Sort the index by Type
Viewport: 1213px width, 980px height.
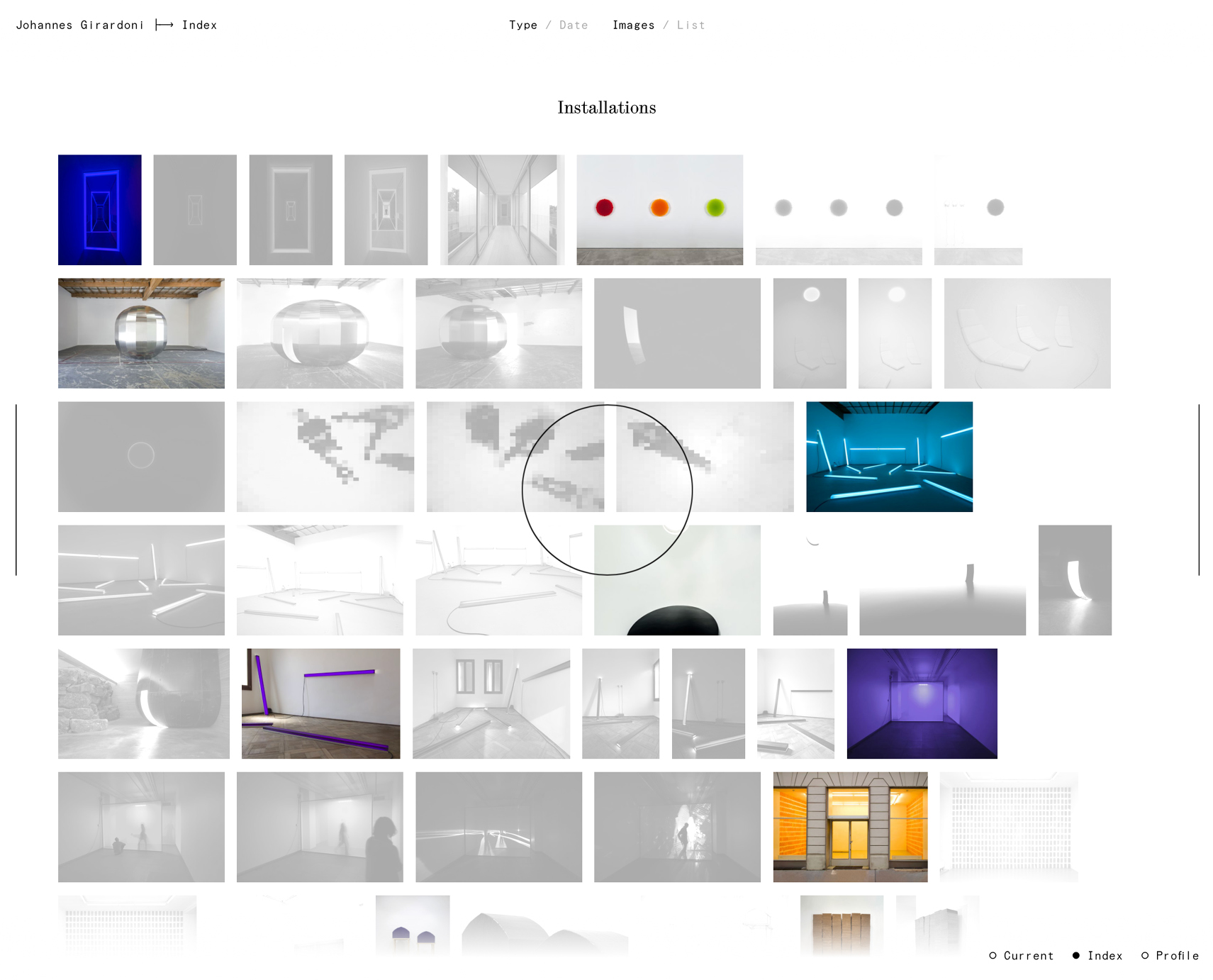point(523,25)
